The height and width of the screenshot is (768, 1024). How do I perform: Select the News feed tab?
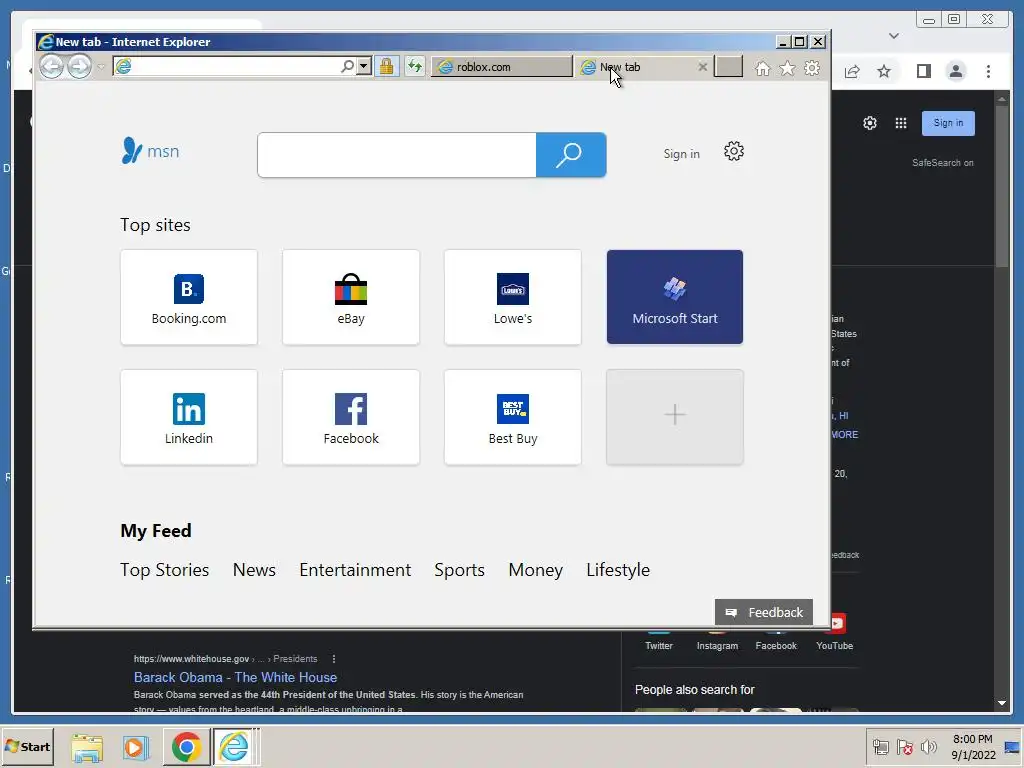tap(254, 570)
